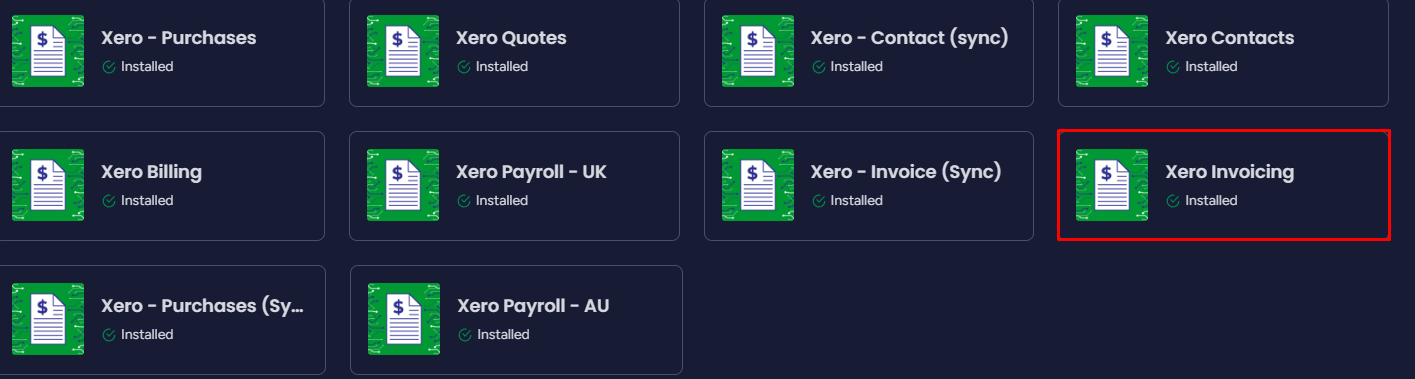1415x379 pixels.
Task: Click the installed checkmark under Xero Billing
Action: tap(109, 201)
